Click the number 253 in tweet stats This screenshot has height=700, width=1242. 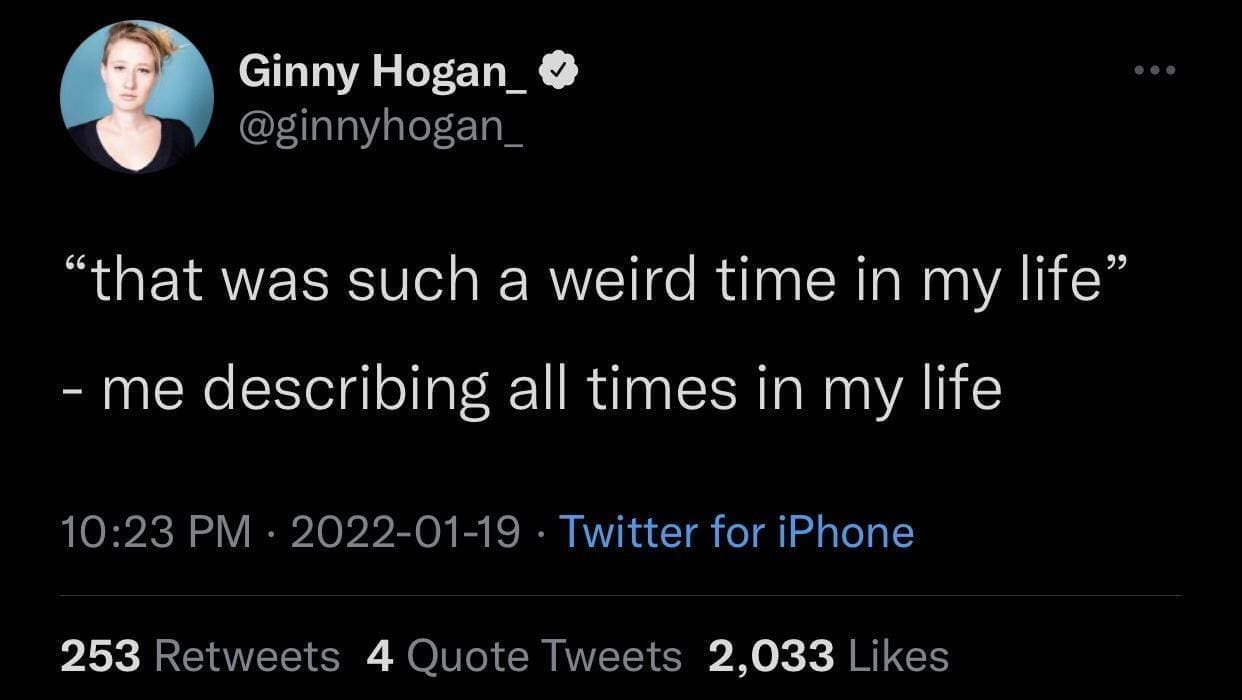click(102, 656)
